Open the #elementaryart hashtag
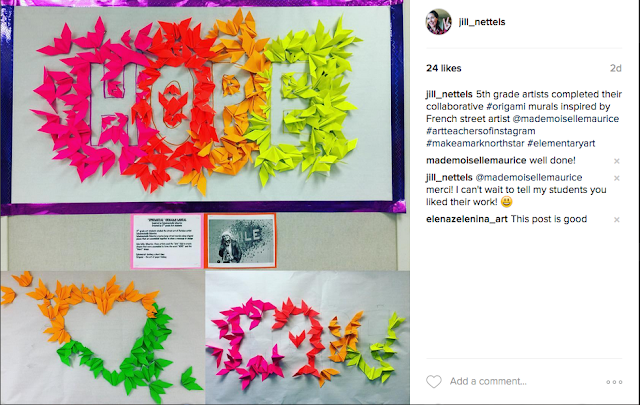Viewport: 640px width, 405px height. (561, 143)
